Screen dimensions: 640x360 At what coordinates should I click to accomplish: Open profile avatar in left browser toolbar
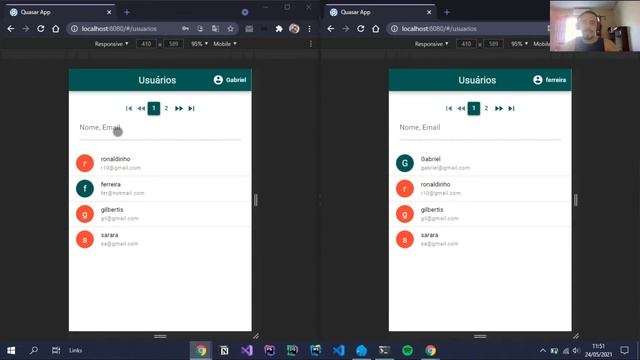(x=294, y=29)
